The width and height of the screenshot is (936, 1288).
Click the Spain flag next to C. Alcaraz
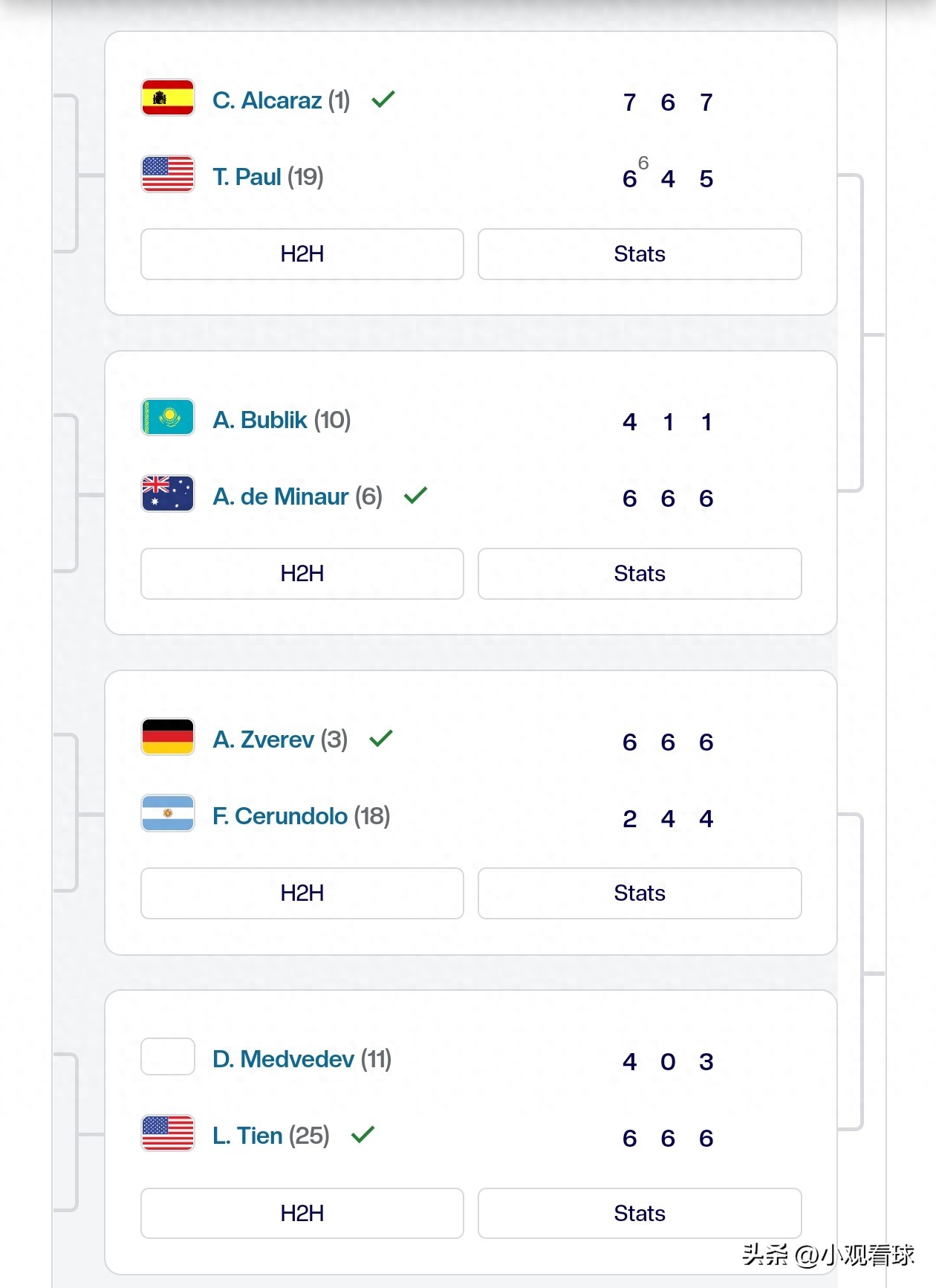tap(167, 99)
